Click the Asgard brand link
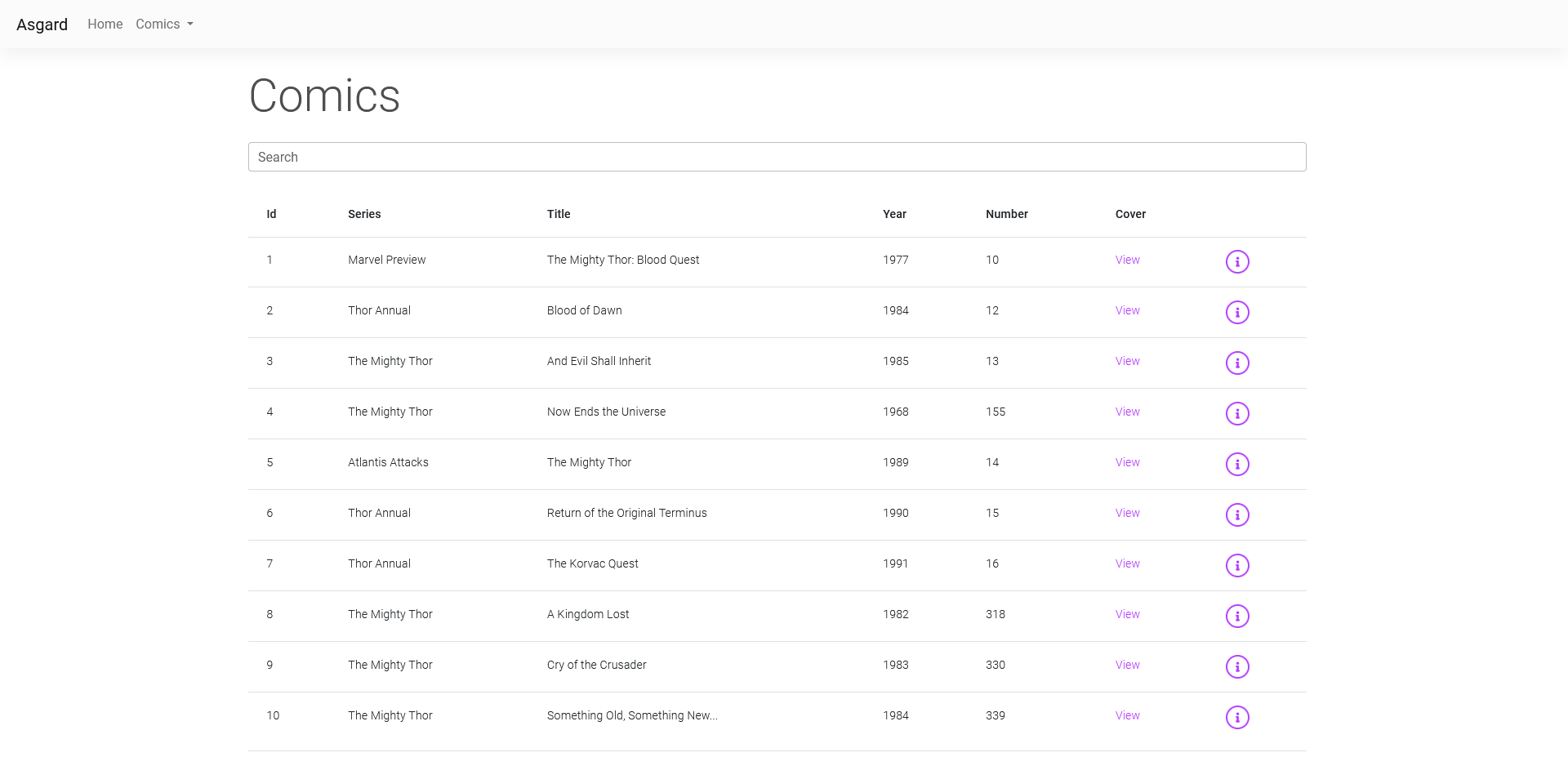 [42, 24]
